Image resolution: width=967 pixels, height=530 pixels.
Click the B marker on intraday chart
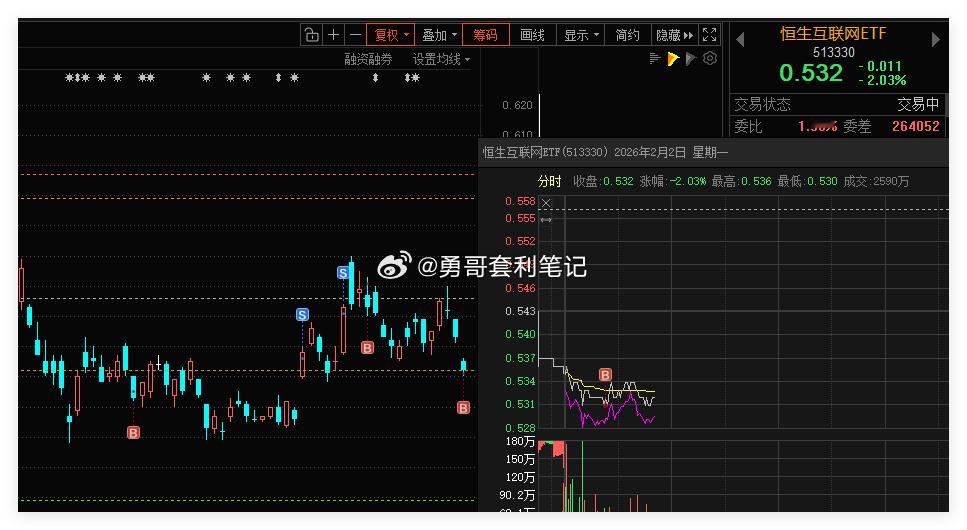pyautogui.click(x=605, y=375)
